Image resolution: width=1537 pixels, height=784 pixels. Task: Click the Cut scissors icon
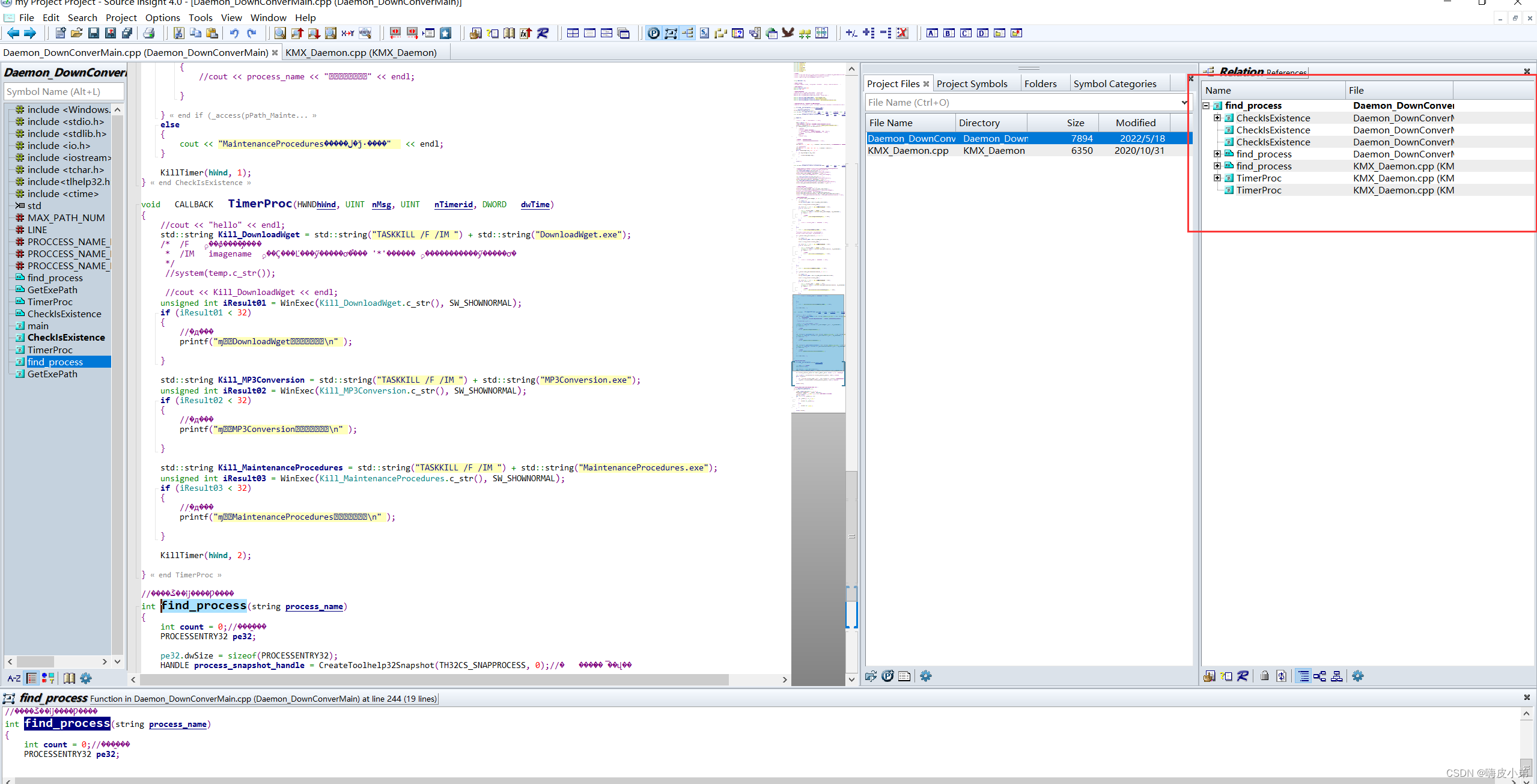tap(178, 33)
